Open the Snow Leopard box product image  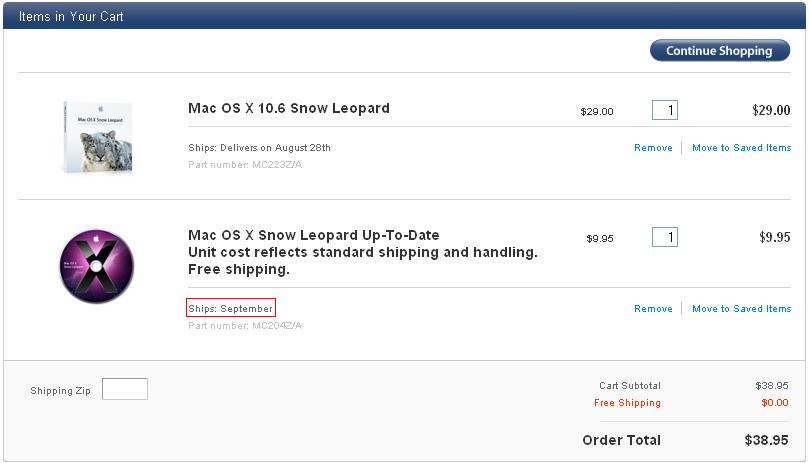pyautogui.click(x=98, y=137)
